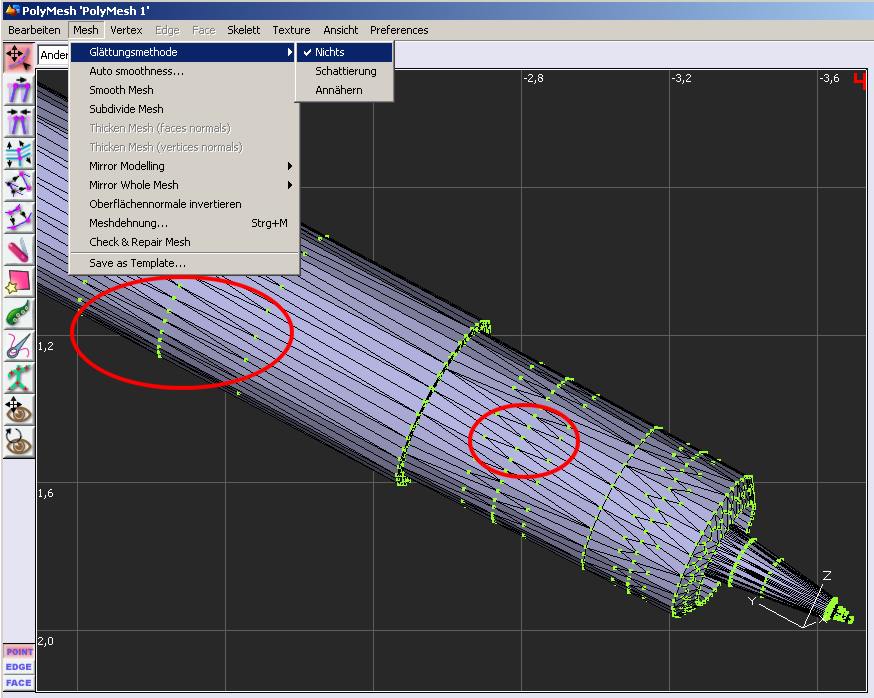Expand the Mirror Whole Mesh submenu
This screenshot has height=698, width=874.
point(183,185)
